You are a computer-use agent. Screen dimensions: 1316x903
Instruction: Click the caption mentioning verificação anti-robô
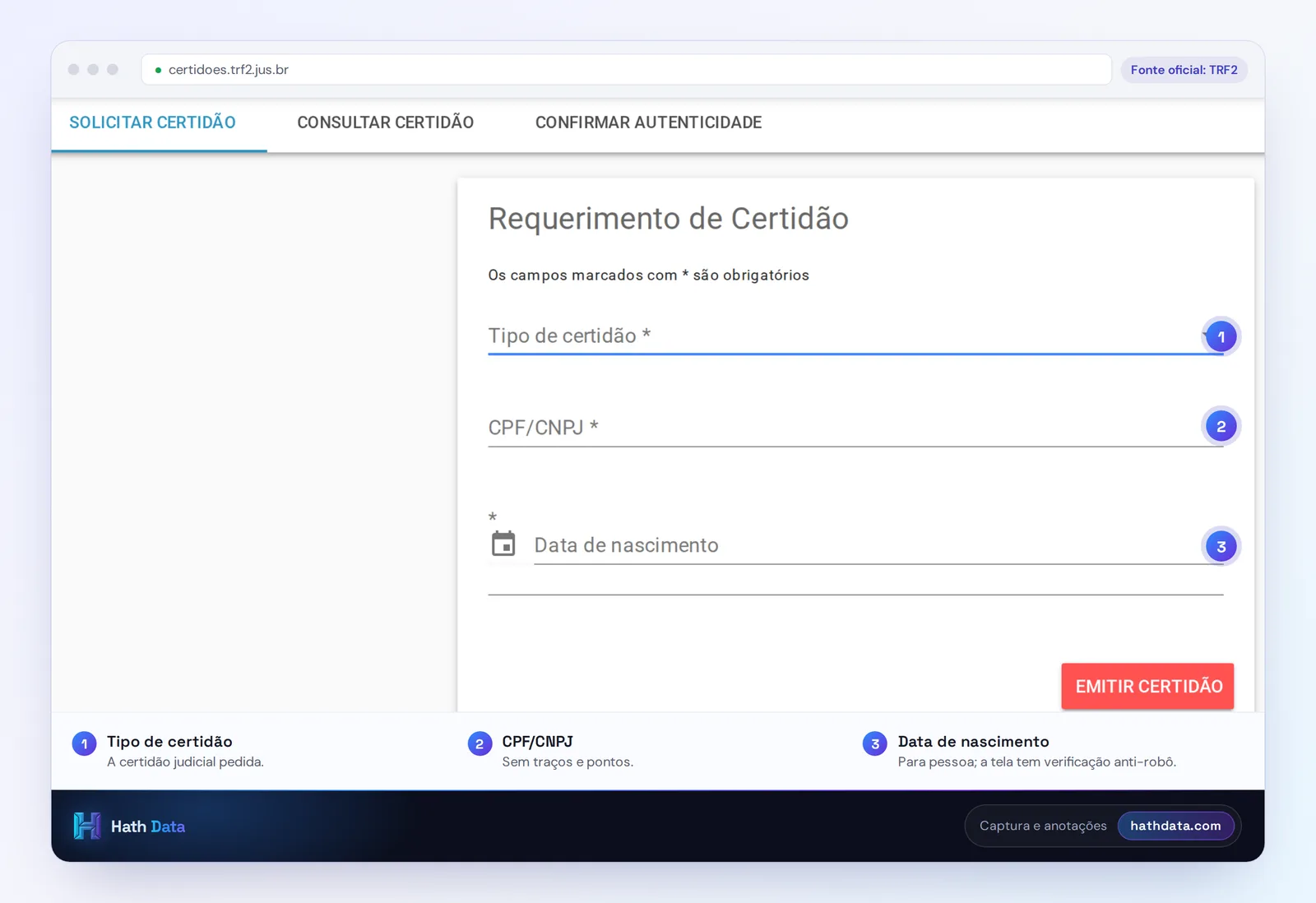tap(1037, 762)
